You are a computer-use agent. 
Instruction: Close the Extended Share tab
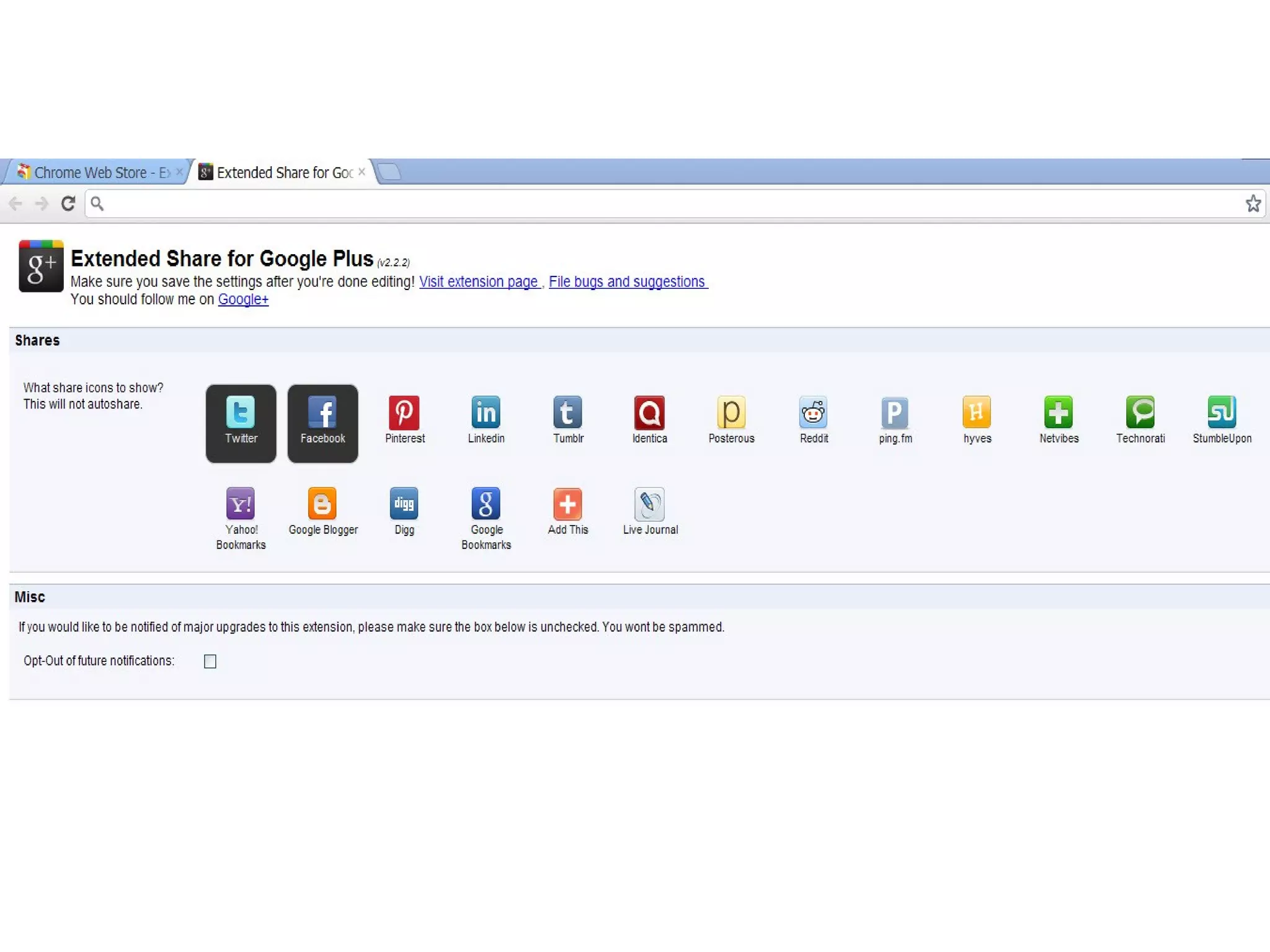362,172
